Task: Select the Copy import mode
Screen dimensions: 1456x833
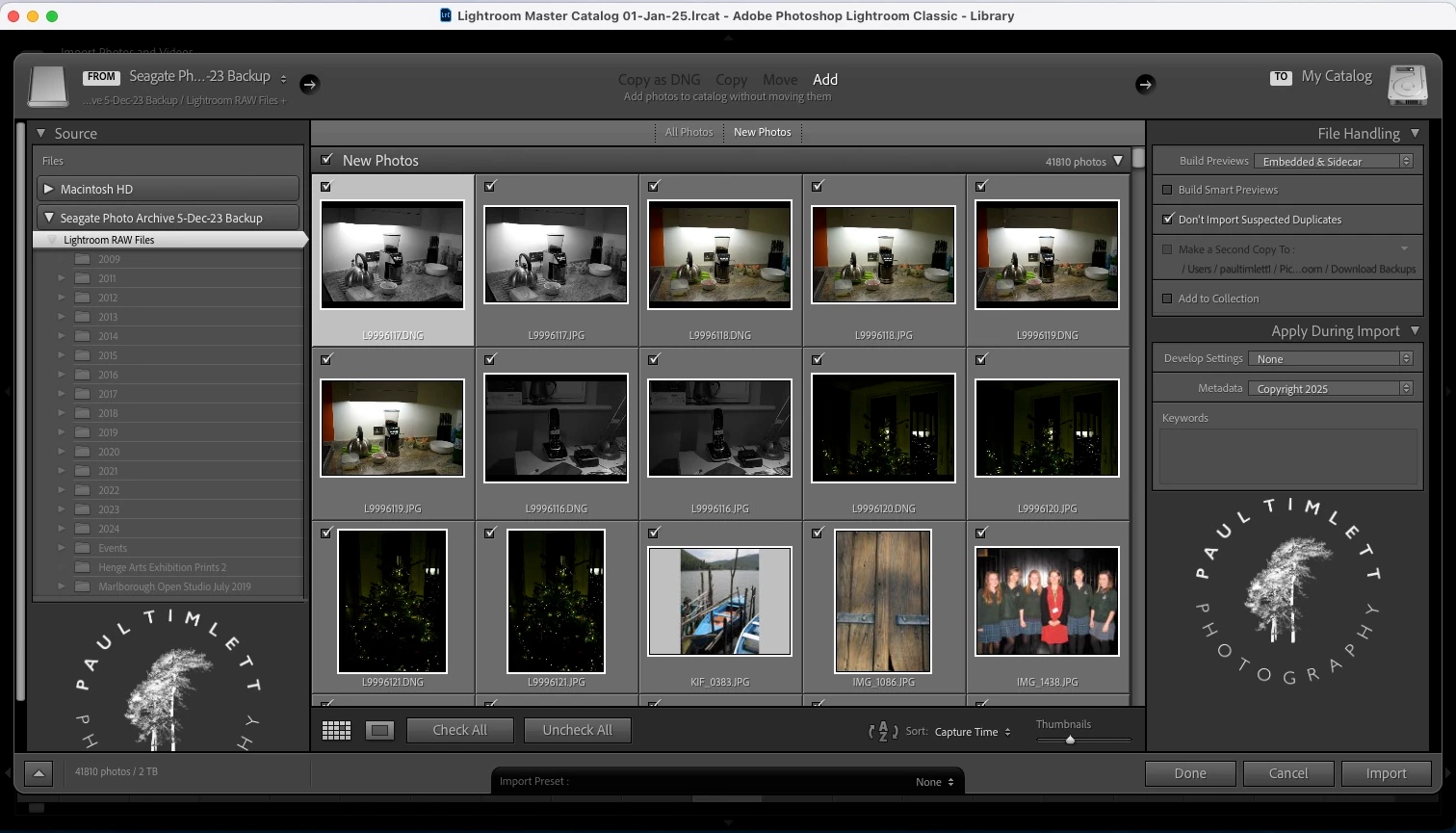Action: click(731, 80)
